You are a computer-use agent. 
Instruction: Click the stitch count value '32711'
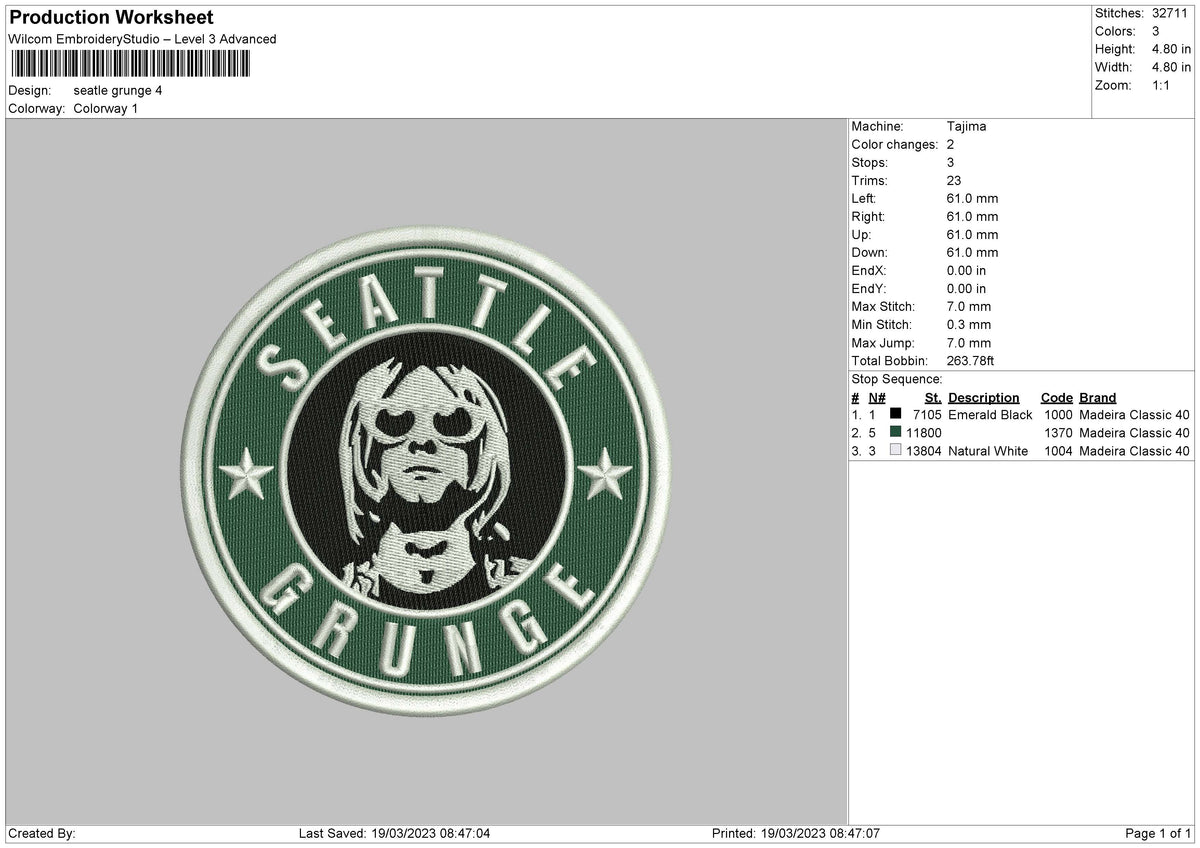[1170, 13]
